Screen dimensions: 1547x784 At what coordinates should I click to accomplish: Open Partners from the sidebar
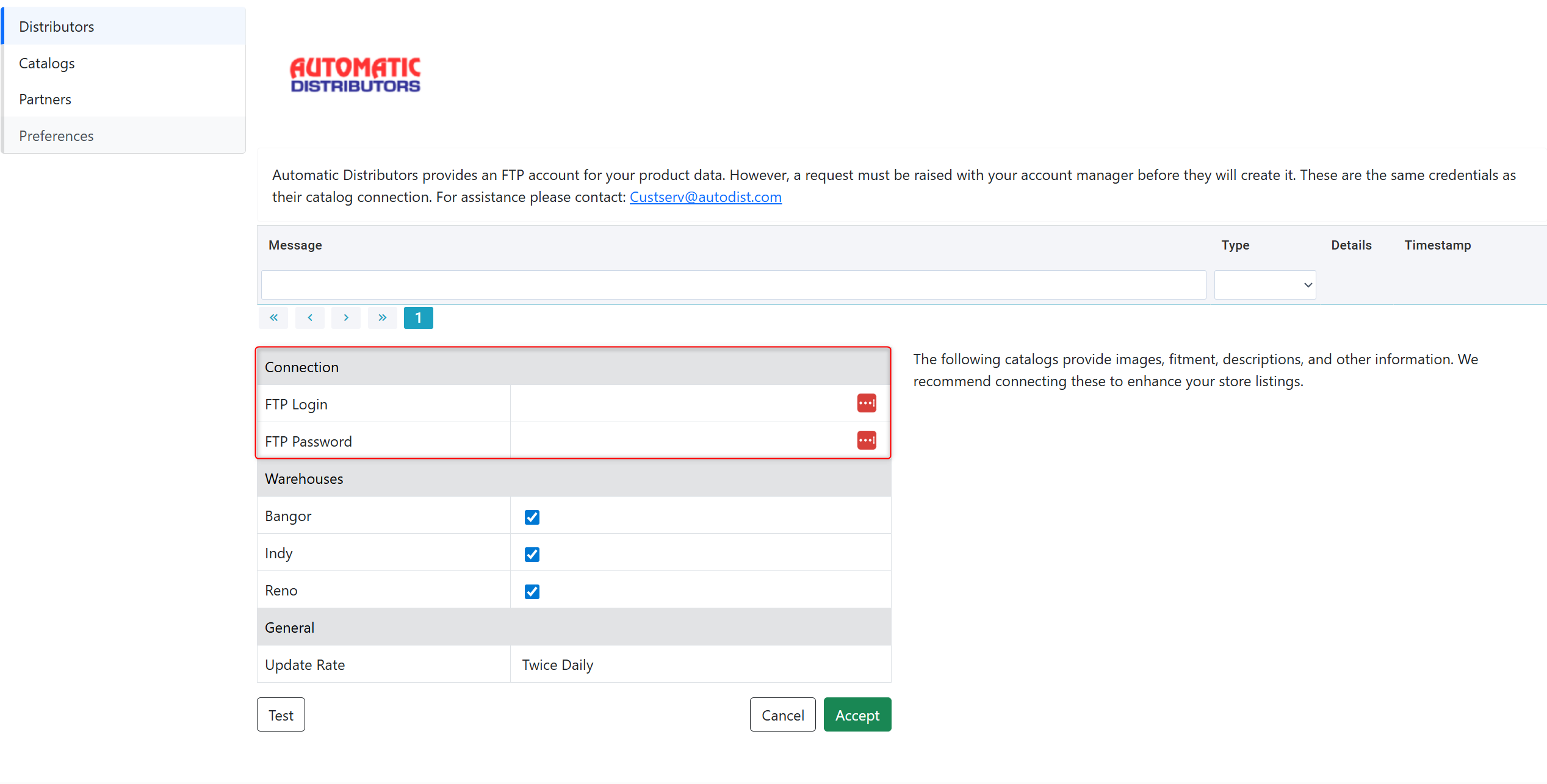[45, 99]
